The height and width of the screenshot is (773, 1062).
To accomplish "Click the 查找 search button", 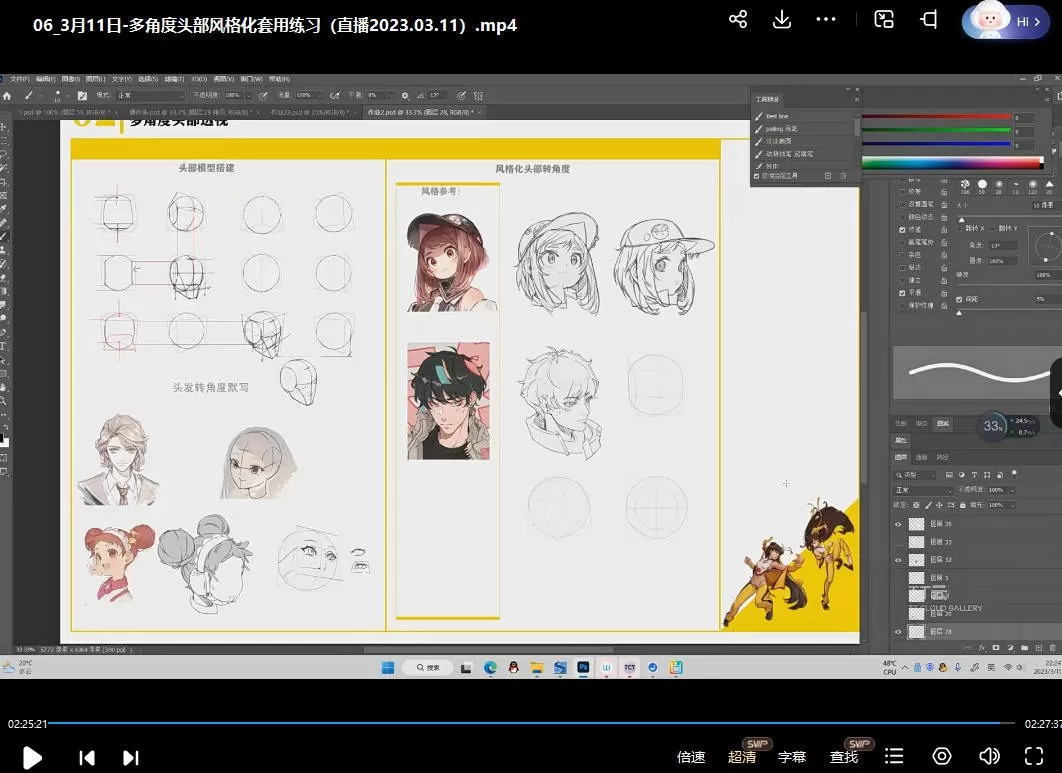I will pyautogui.click(x=844, y=757).
